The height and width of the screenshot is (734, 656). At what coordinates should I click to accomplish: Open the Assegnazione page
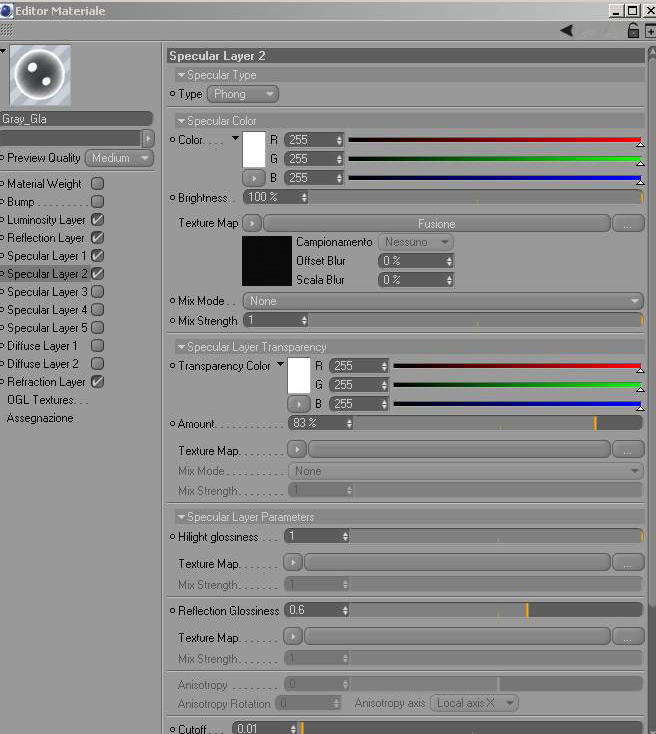pyautogui.click(x=40, y=418)
